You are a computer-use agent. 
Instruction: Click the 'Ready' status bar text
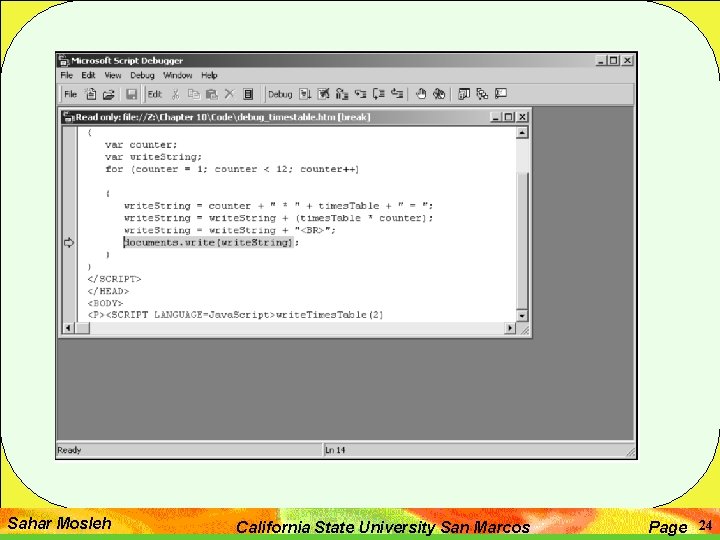click(x=69, y=450)
